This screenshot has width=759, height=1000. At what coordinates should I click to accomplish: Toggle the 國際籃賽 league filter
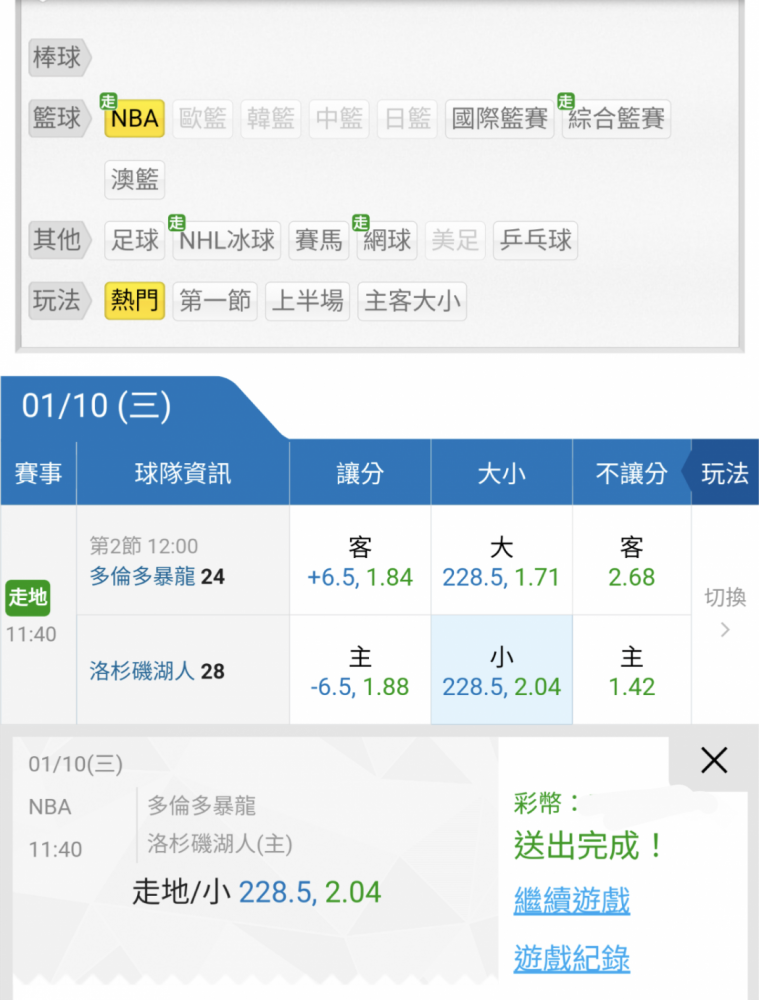coord(499,119)
